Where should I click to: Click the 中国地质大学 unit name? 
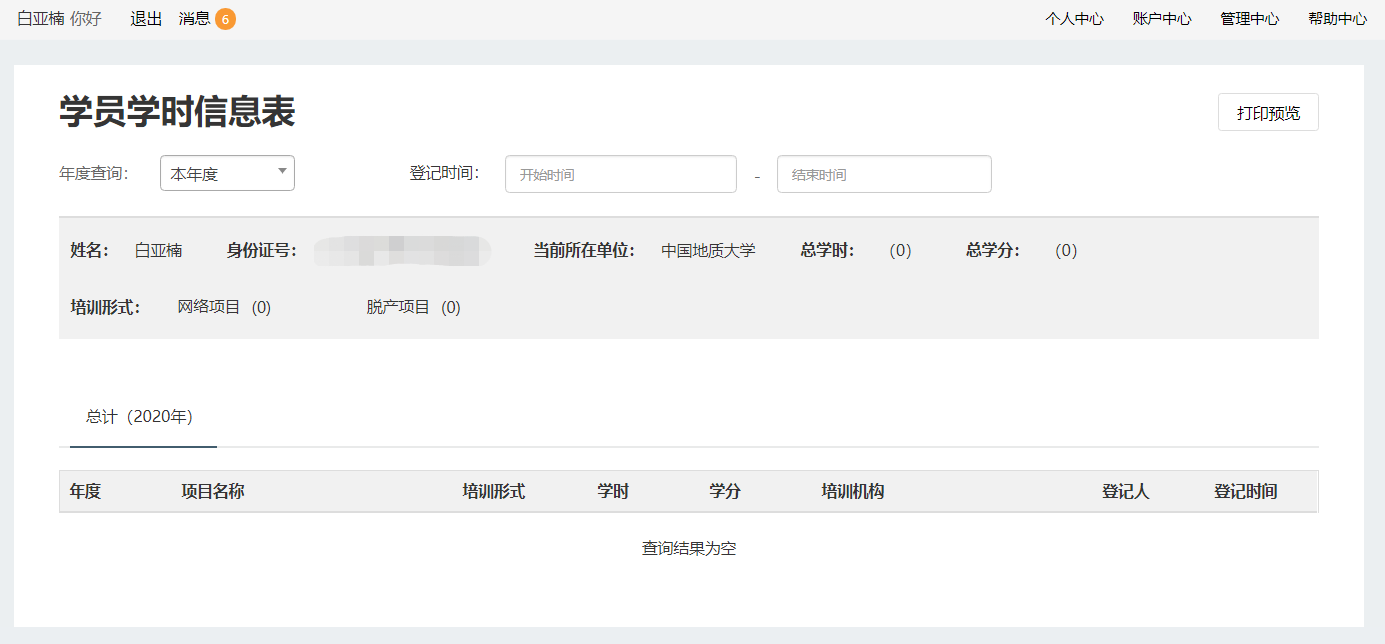708,250
